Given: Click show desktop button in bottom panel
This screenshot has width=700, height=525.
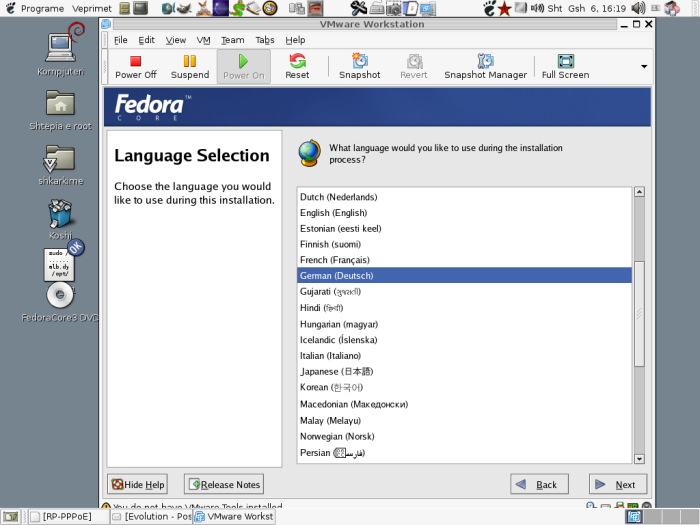Looking at the screenshot, I should (x=11, y=517).
